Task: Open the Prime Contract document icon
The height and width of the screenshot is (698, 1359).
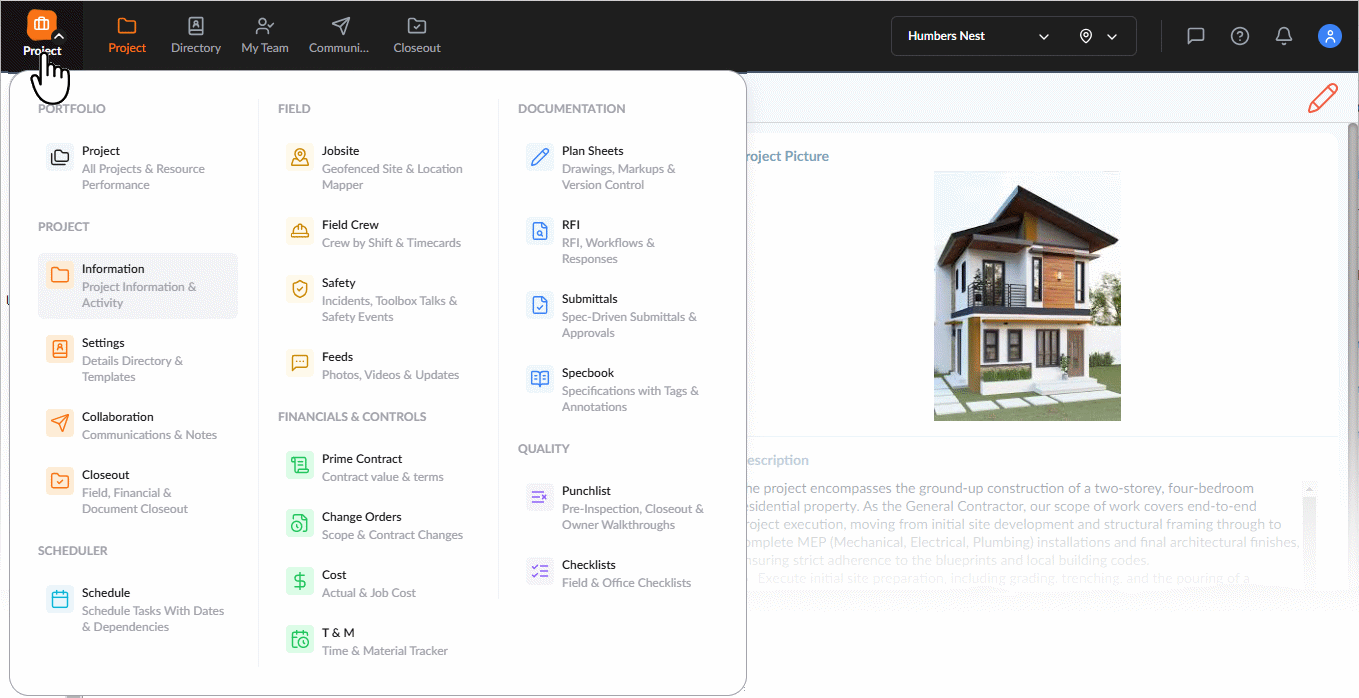Action: [x=300, y=465]
